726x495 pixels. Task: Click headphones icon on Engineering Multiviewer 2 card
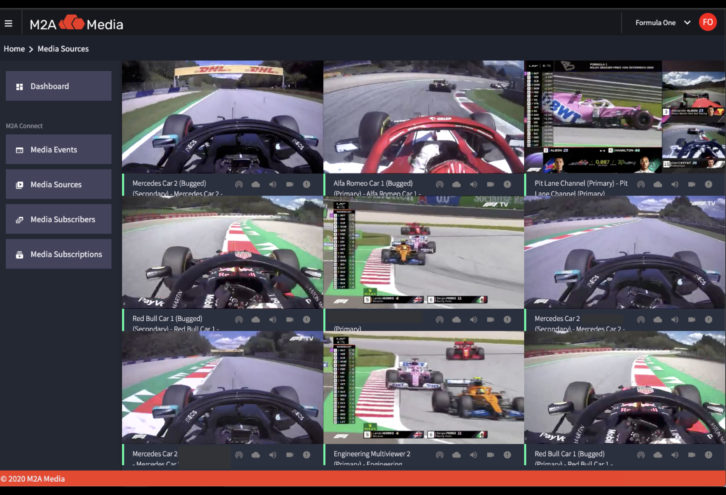coord(439,454)
